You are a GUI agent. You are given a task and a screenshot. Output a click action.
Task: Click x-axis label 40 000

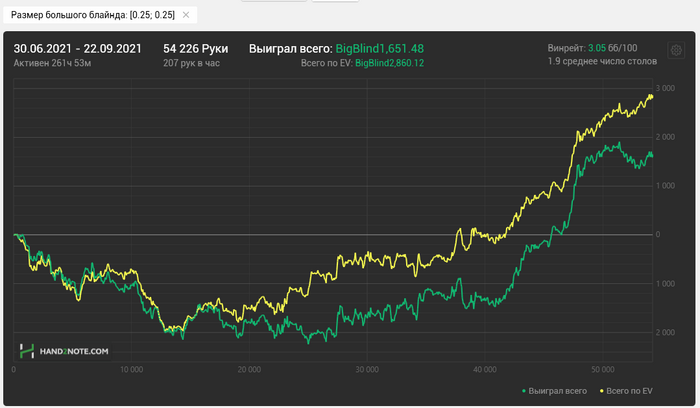pyautogui.click(x=485, y=370)
